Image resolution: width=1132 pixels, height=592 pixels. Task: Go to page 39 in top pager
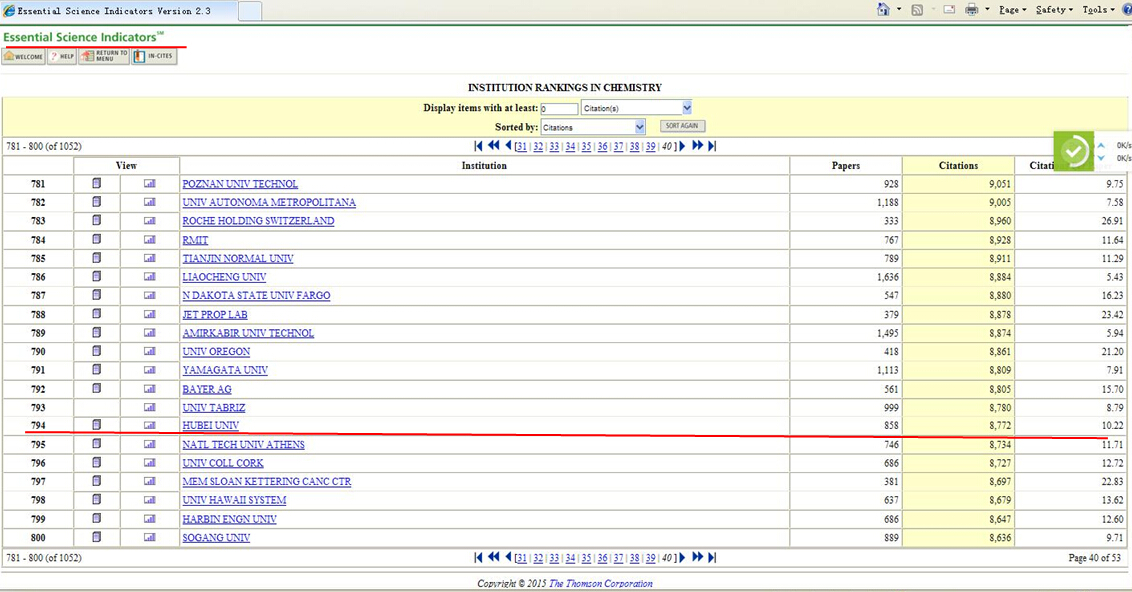[650, 146]
